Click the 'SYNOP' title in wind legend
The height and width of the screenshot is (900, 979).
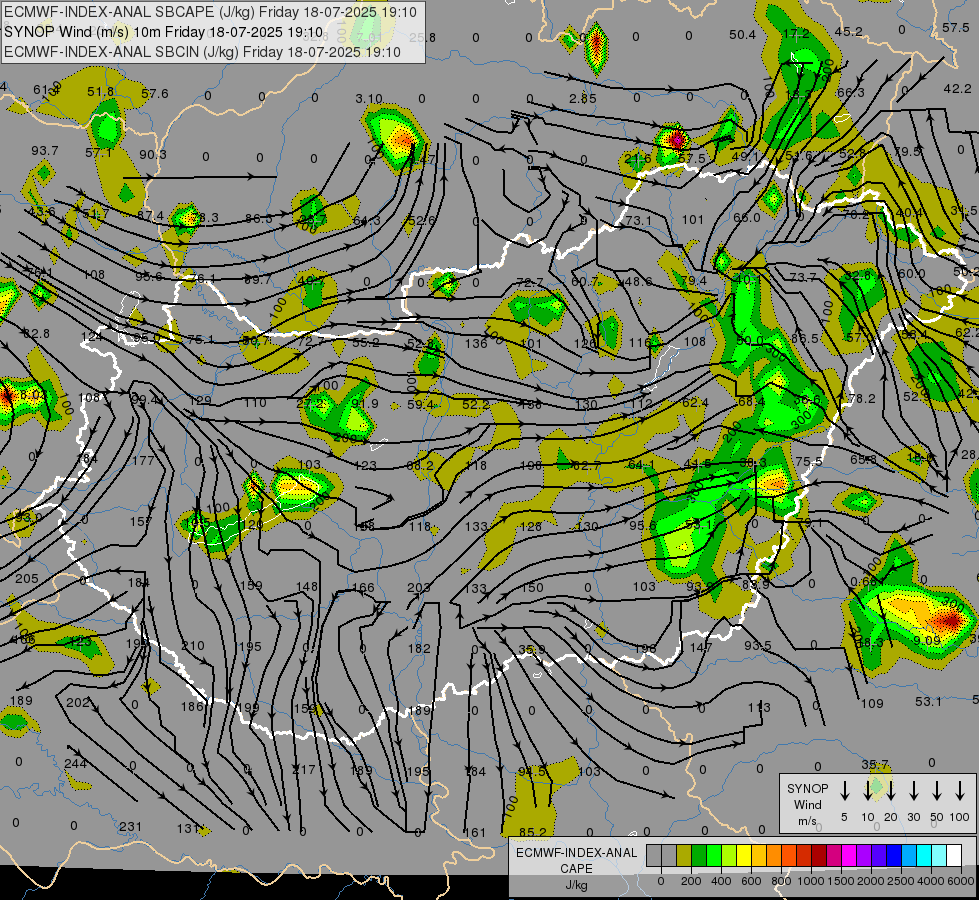tap(807, 788)
